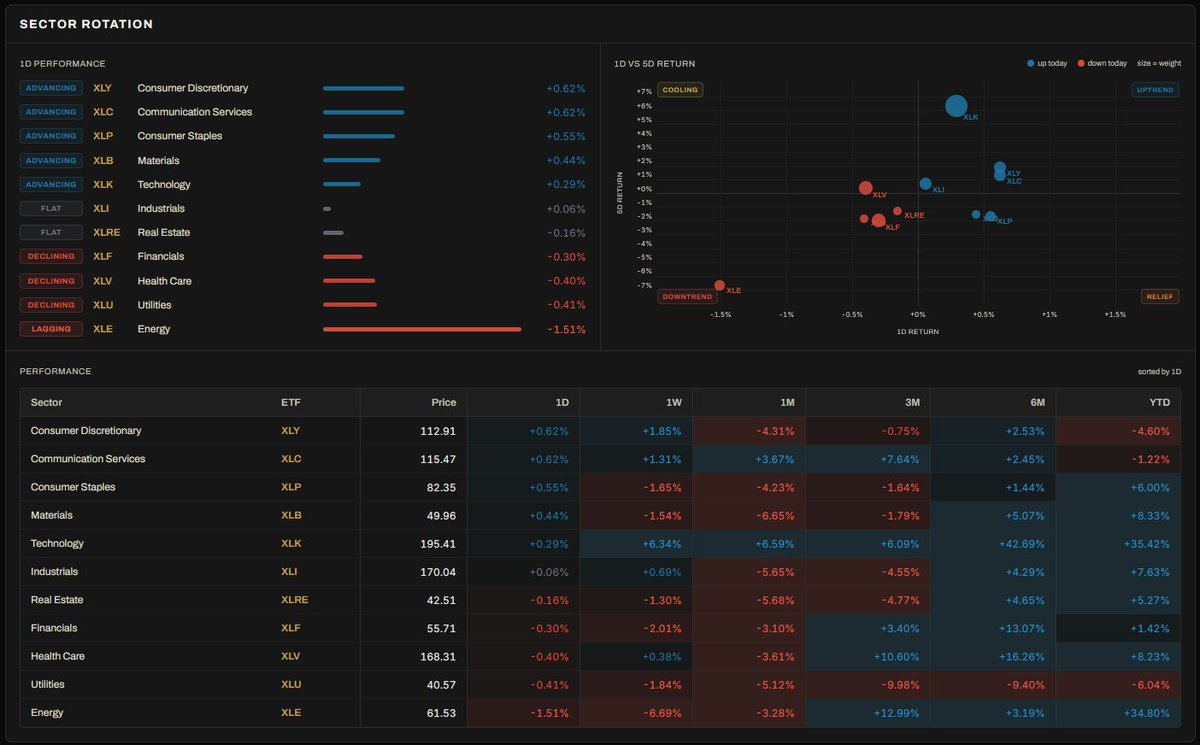1200x745 pixels.
Task: Open XLP ticker in 1D performance list
Action: (x=102, y=136)
